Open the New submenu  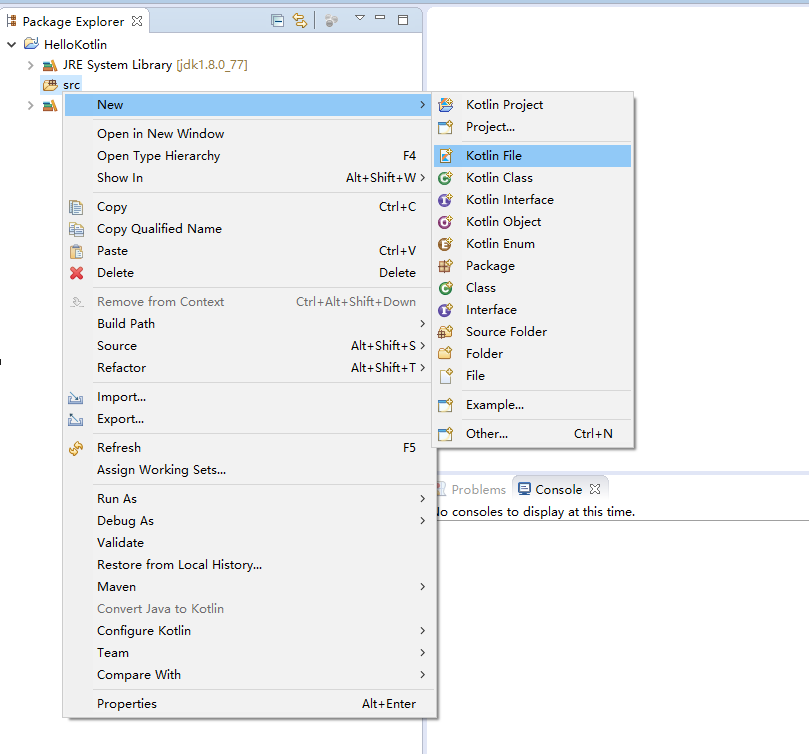248,105
